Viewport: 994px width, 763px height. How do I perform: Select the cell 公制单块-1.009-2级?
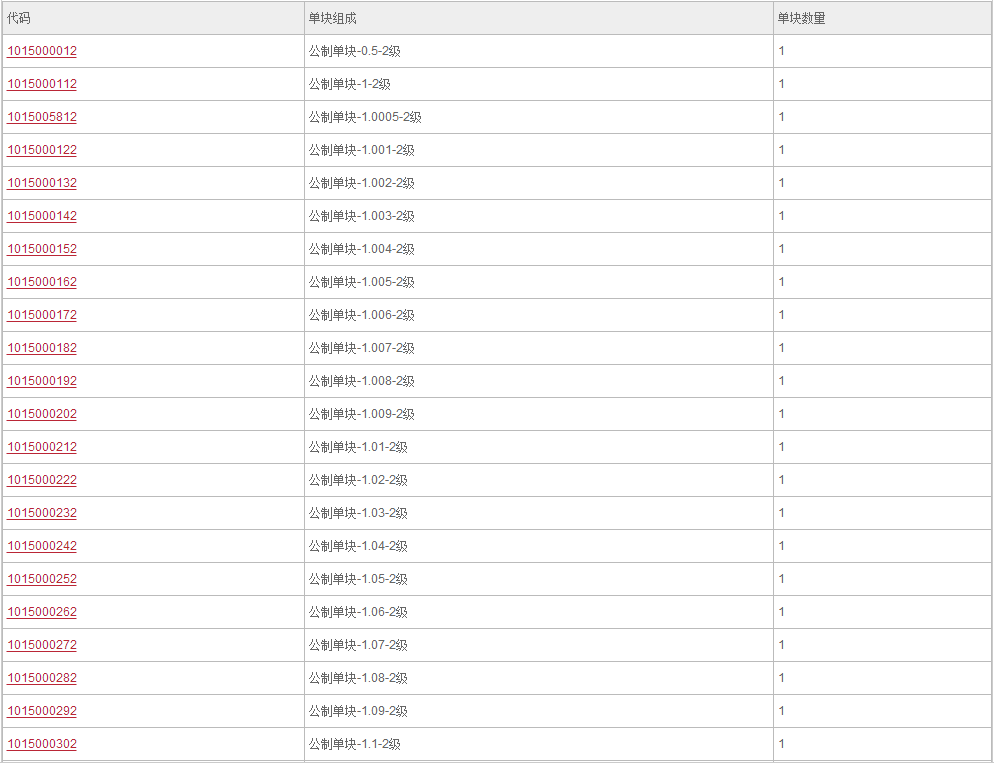pyautogui.click(x=539, y=413)
